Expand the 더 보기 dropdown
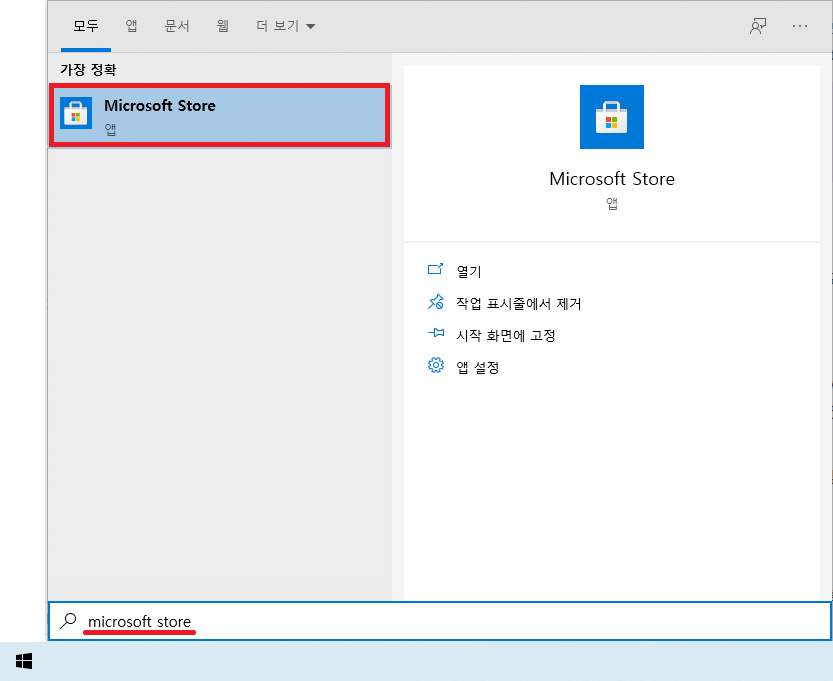Viewport: 833px width, 681px height. tap(285, 26)
